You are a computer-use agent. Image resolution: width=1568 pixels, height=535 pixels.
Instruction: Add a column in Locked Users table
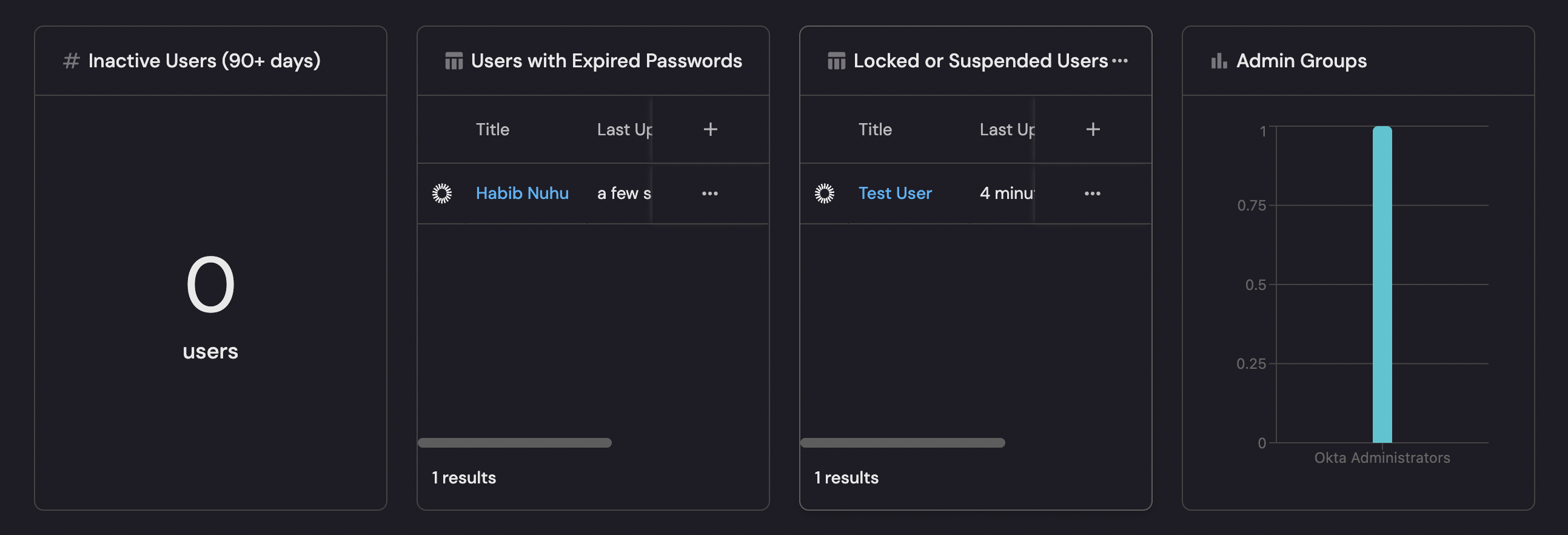(x=1093, y=129)
